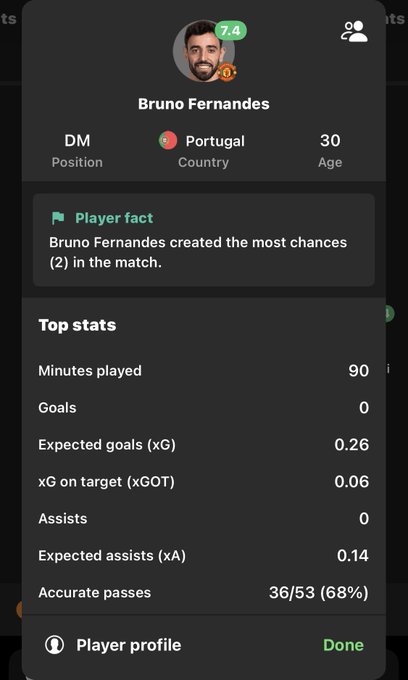Tap the age value 30
Screen dimensions: 408x680
pos(330,141)
